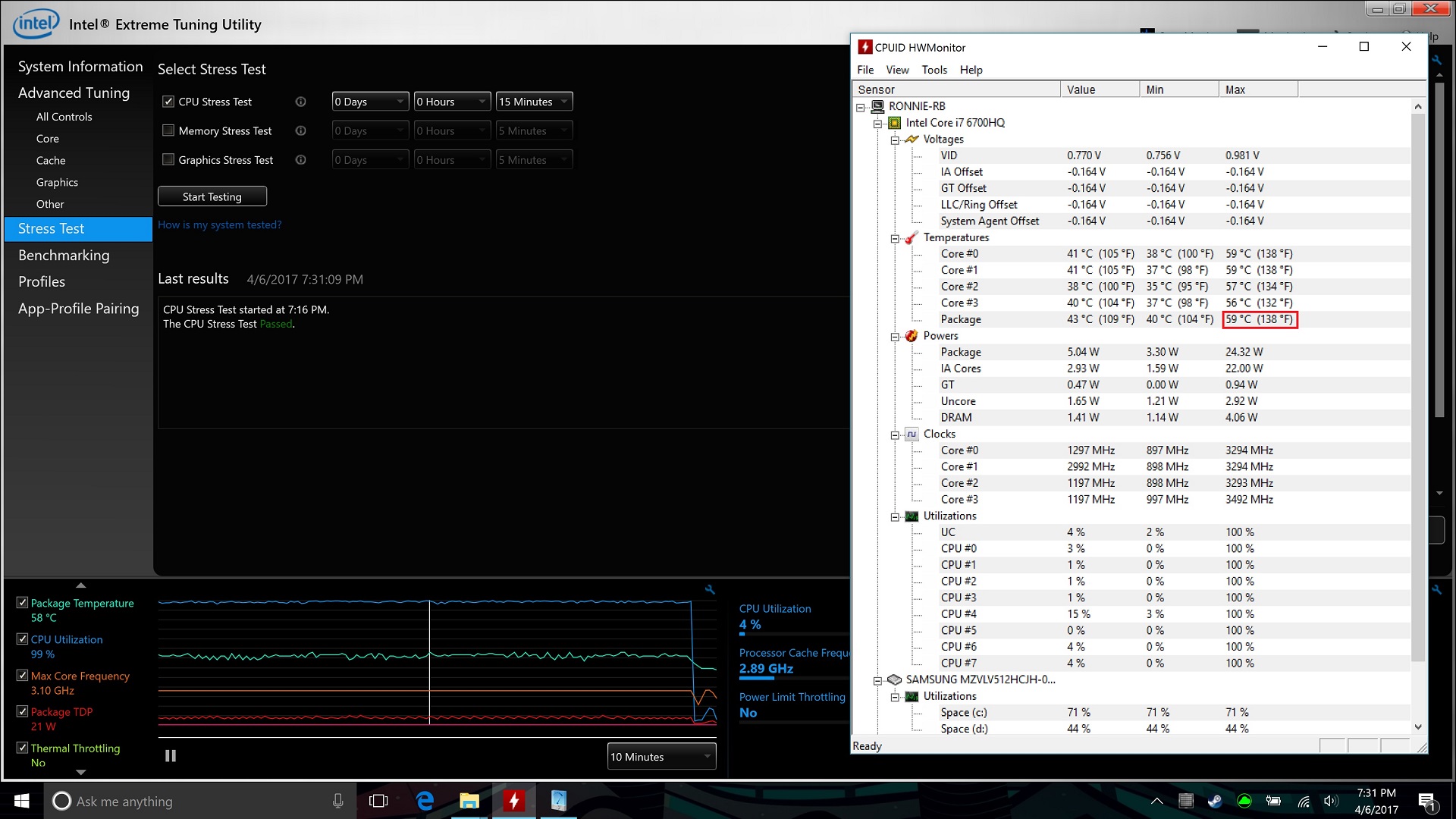Image resolution: width=1456 pixels, height=819 pixels.
Task: Switch to HWMonitor taskbar icon
Action: pyautogui.click(x=514, y=801)
